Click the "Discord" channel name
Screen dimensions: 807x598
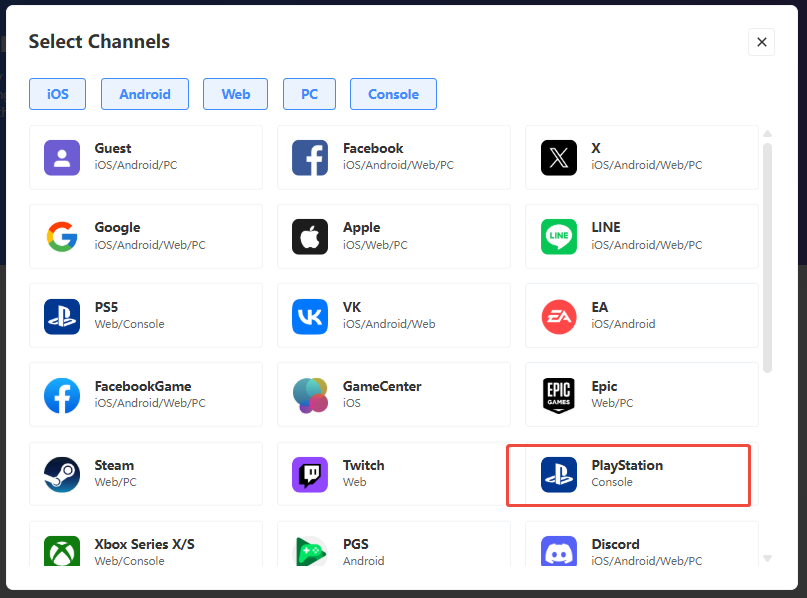(616, 544)
